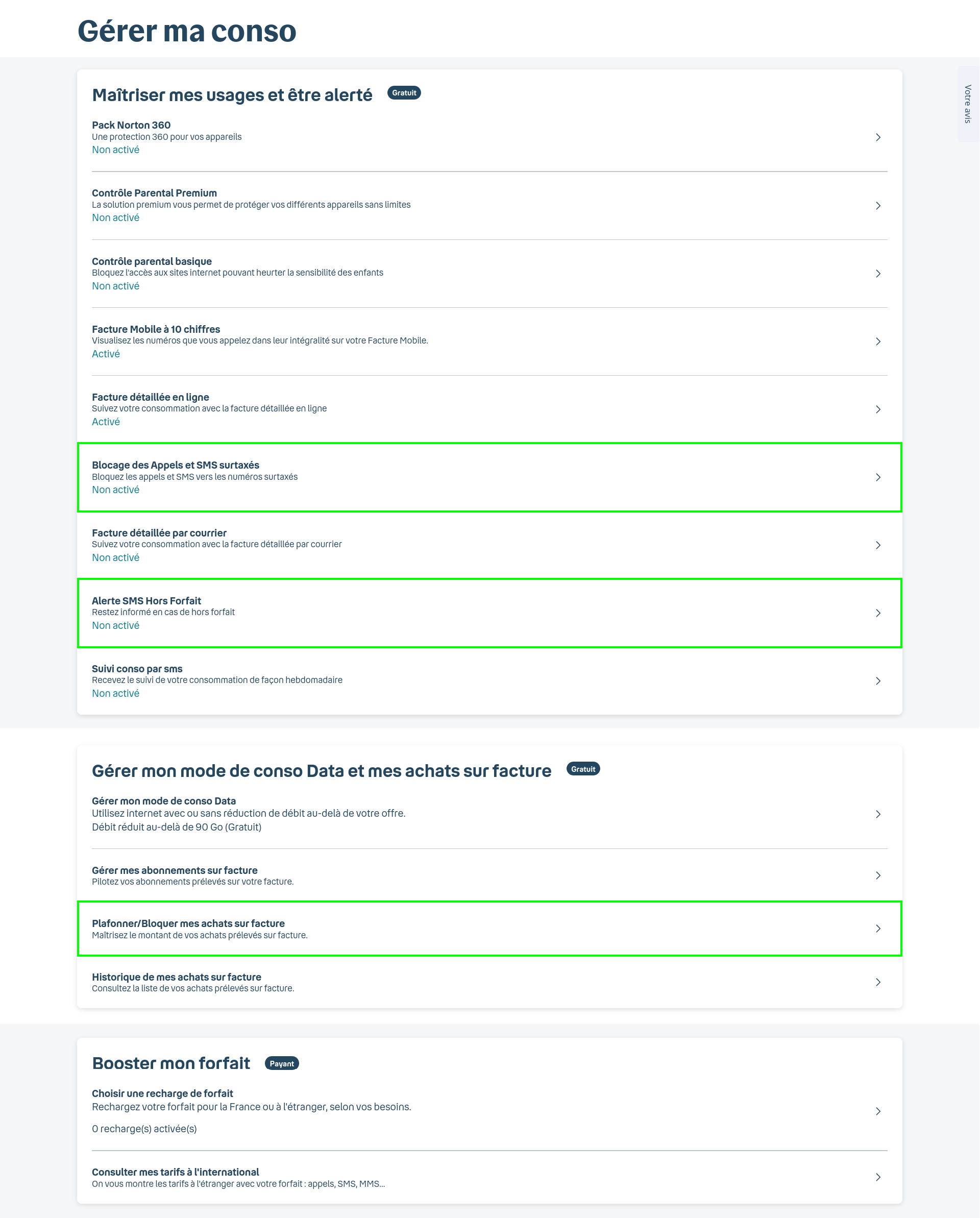Click Gratuit badge beside Maîtriser mes usages
The width and height of the screenshot is (980, 1218).
coord(404,92)
